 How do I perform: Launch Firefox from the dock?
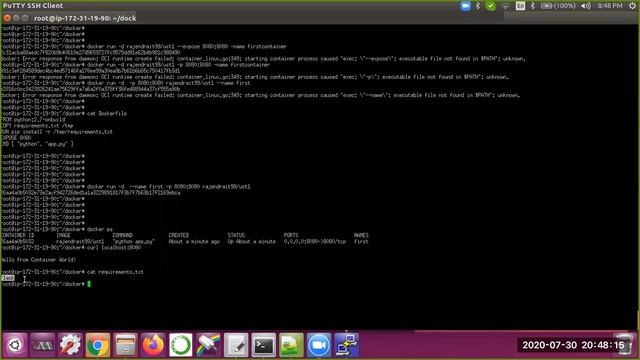pos(153,345)
